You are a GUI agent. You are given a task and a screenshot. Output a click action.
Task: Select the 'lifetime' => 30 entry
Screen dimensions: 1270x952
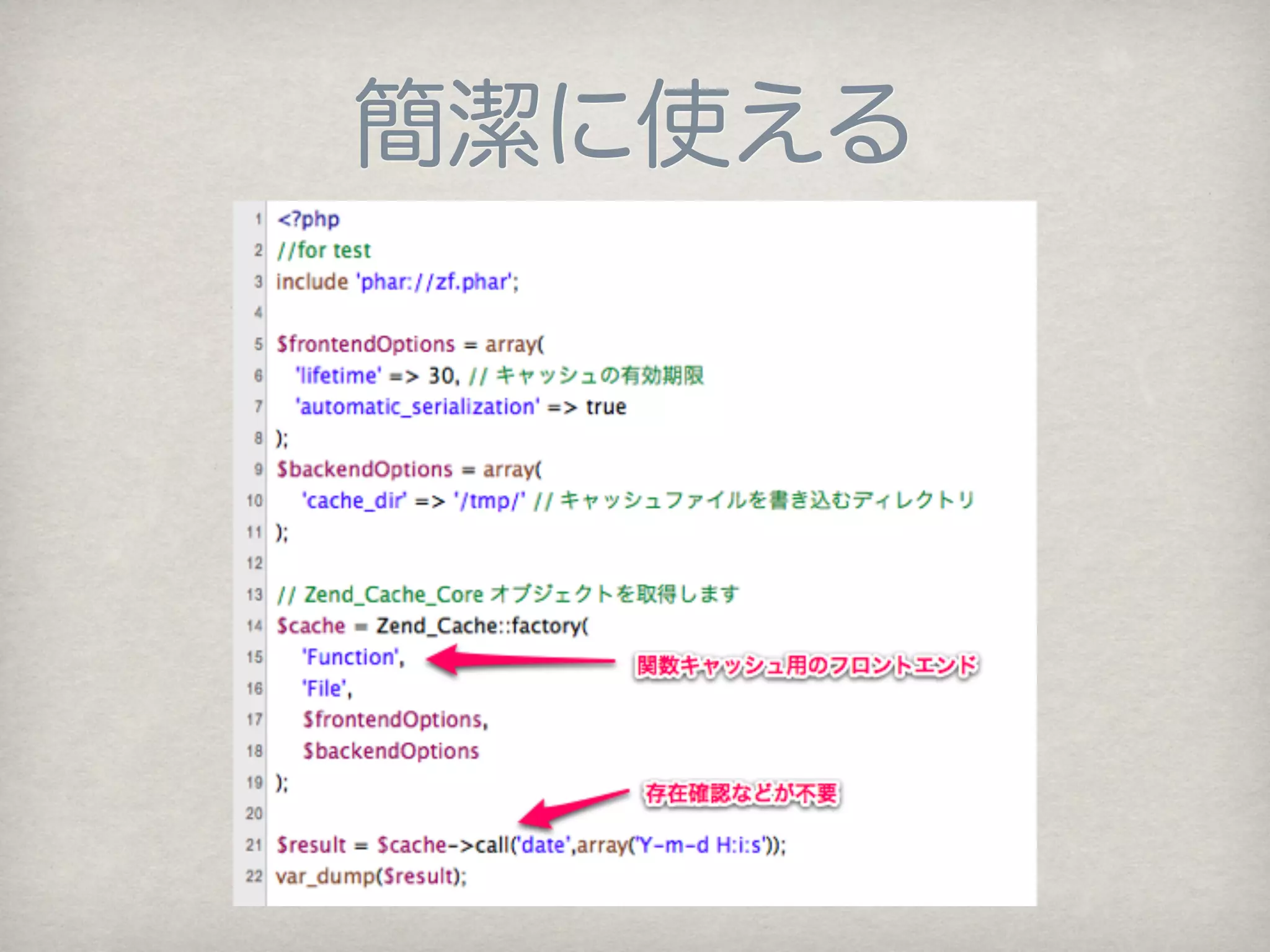point(378,376)
